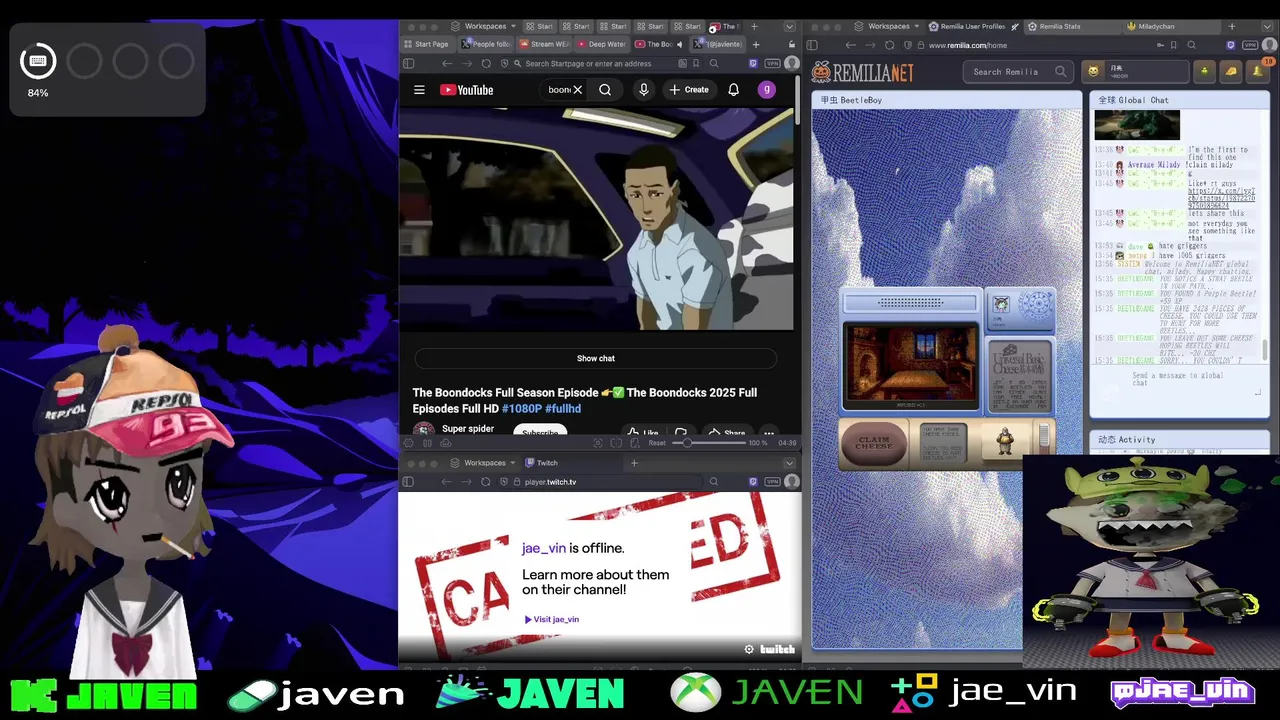Add new tab beside (@javiente) tab
The image size is (1280, 720).
[756, 44]
